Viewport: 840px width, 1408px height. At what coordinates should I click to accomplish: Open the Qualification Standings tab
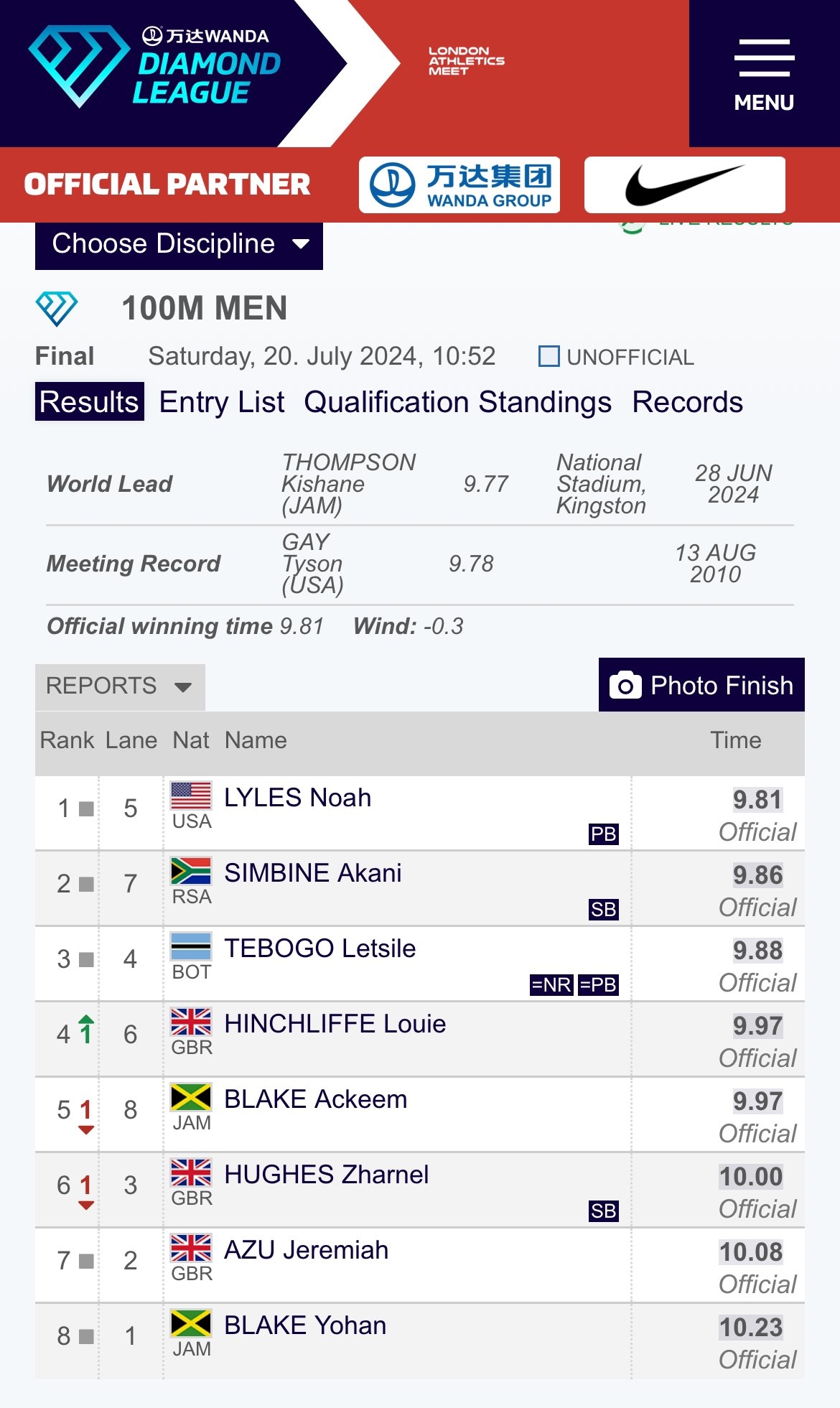pyautogui.click(x=457, y=402)
